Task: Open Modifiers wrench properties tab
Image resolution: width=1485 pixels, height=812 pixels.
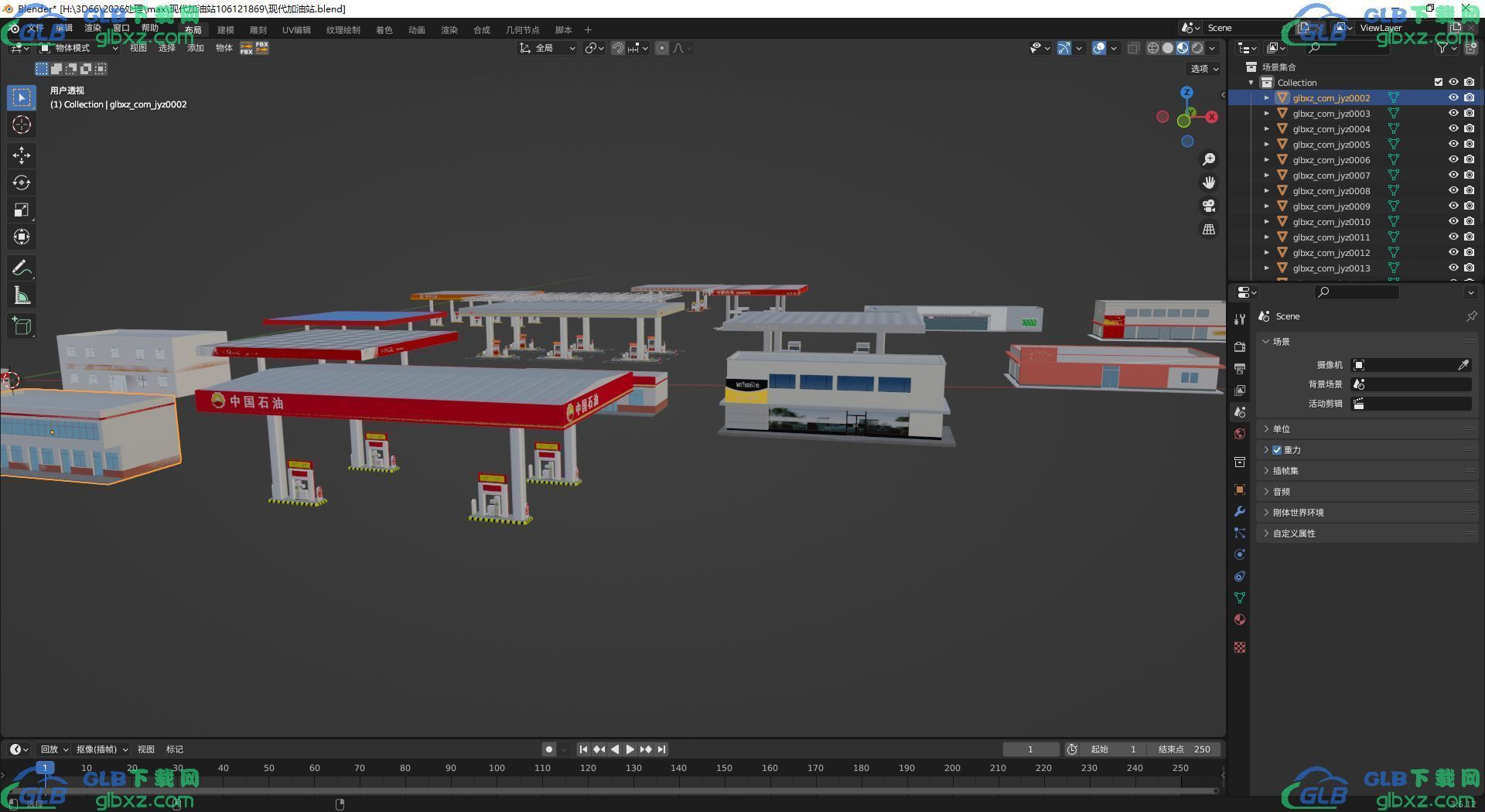Action: click(x=1240, y=511)
